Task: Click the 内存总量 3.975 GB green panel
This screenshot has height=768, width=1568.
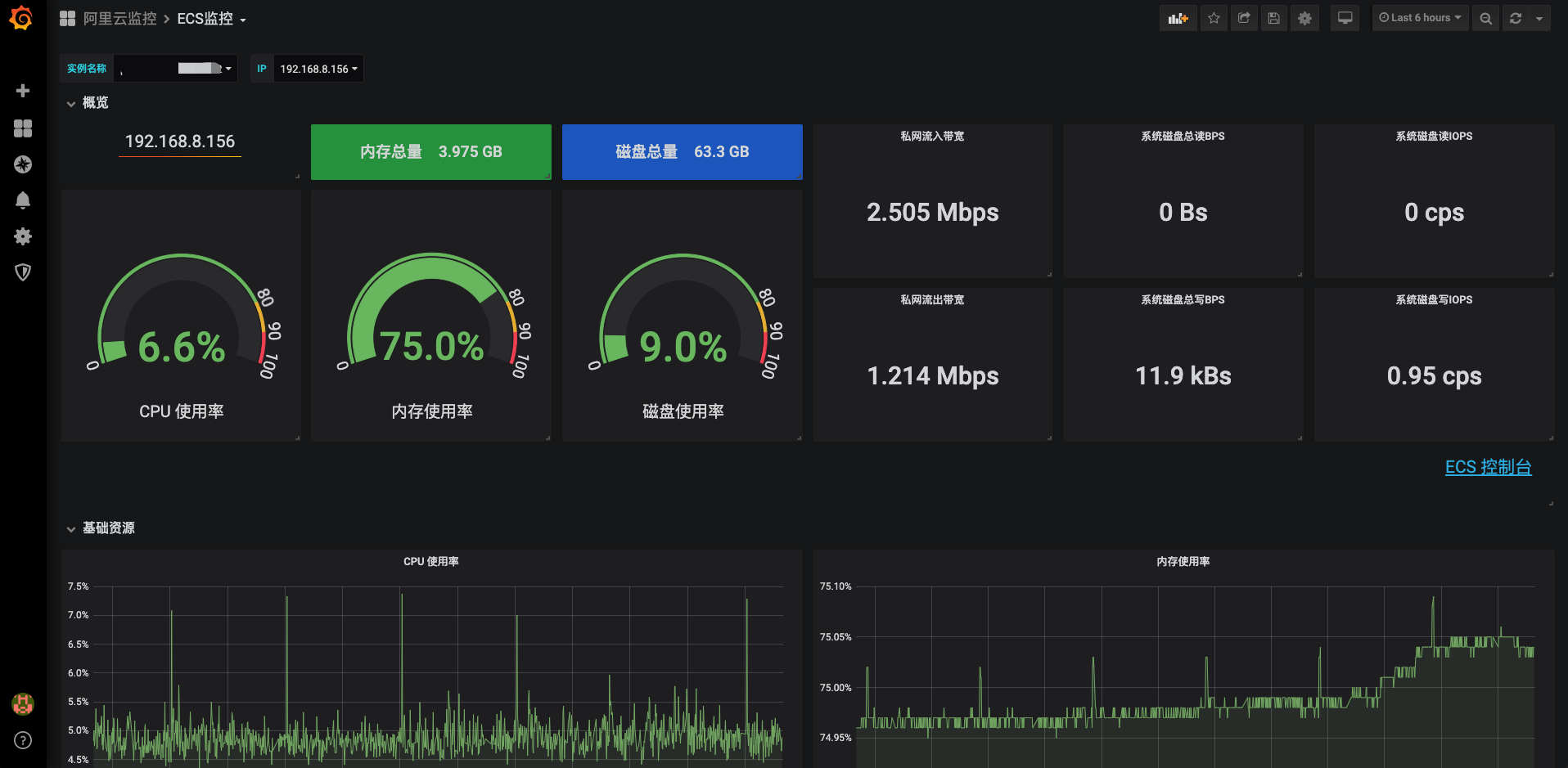Action: [431, 151]
